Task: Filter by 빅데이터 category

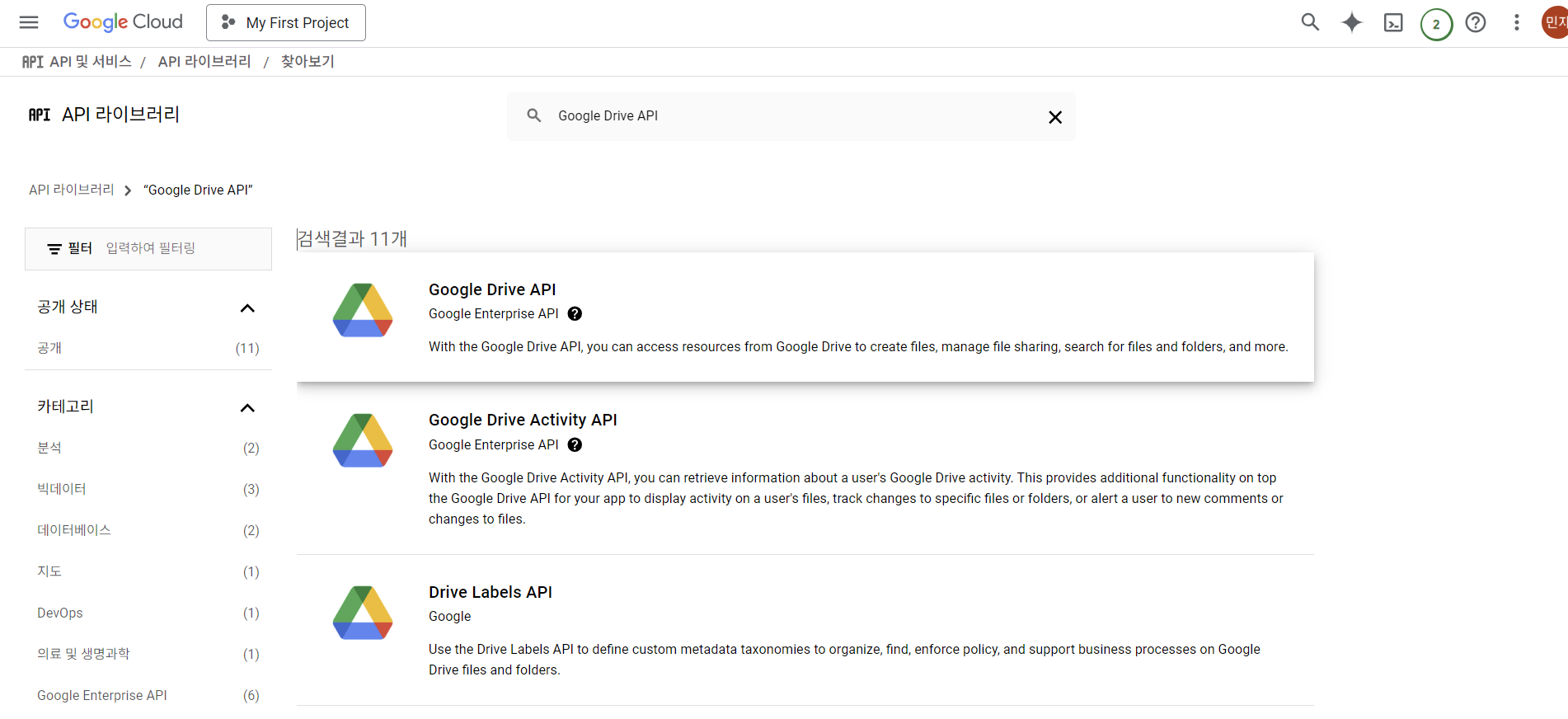Action: 148,489
